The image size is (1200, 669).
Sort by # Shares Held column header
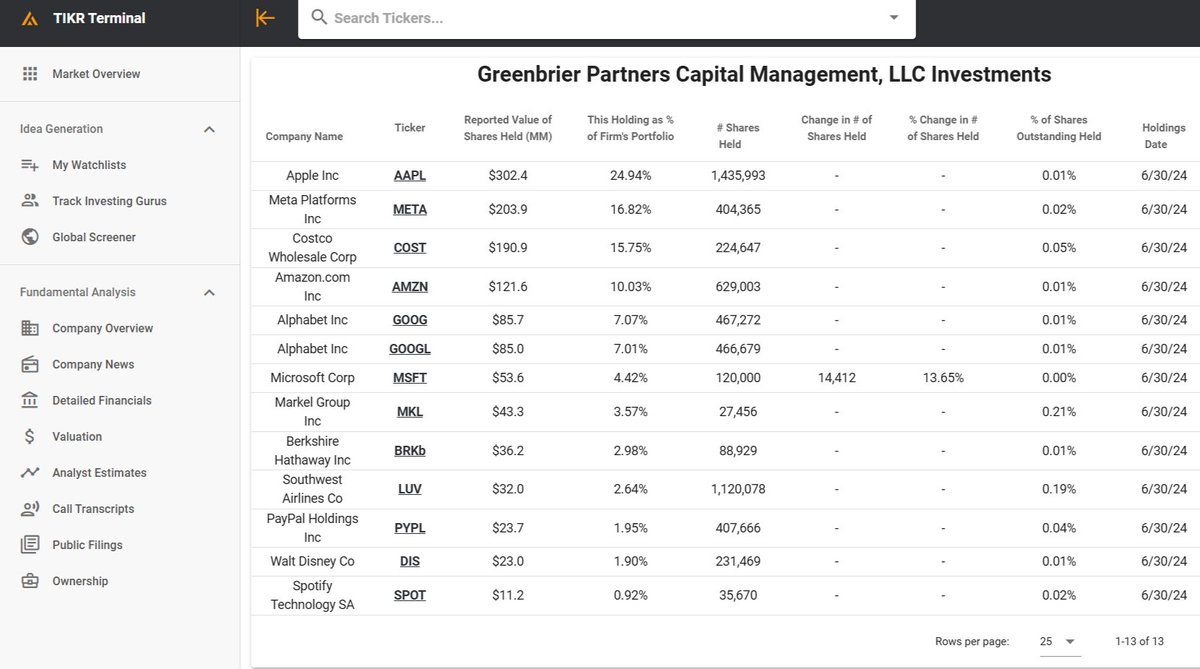coord(738,136)
